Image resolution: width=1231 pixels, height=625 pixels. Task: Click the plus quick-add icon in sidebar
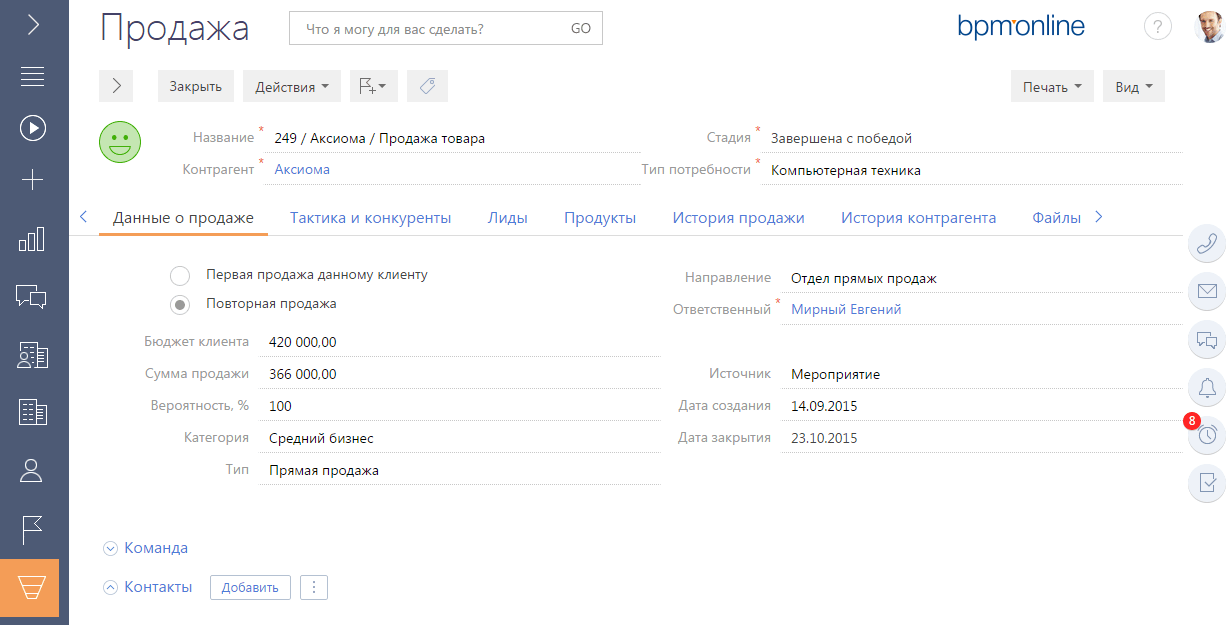[33, 180]
